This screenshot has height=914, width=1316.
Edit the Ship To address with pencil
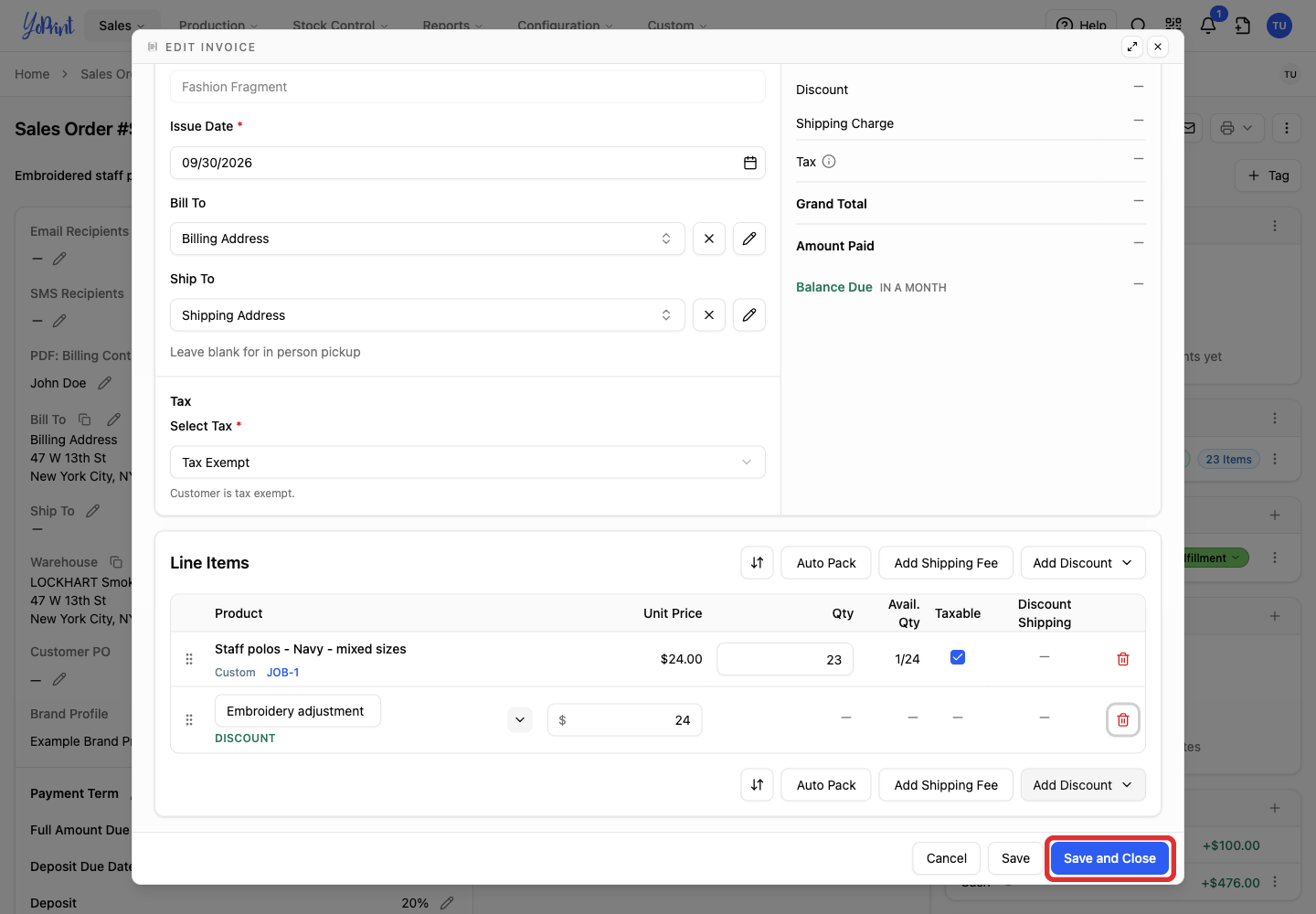click(x=749, y=315)
